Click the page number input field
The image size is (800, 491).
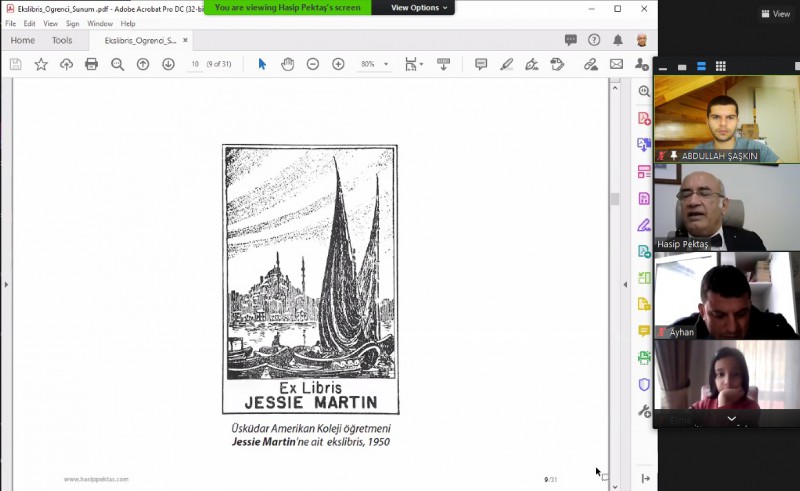pyautogui.click(x=196, y=64)
